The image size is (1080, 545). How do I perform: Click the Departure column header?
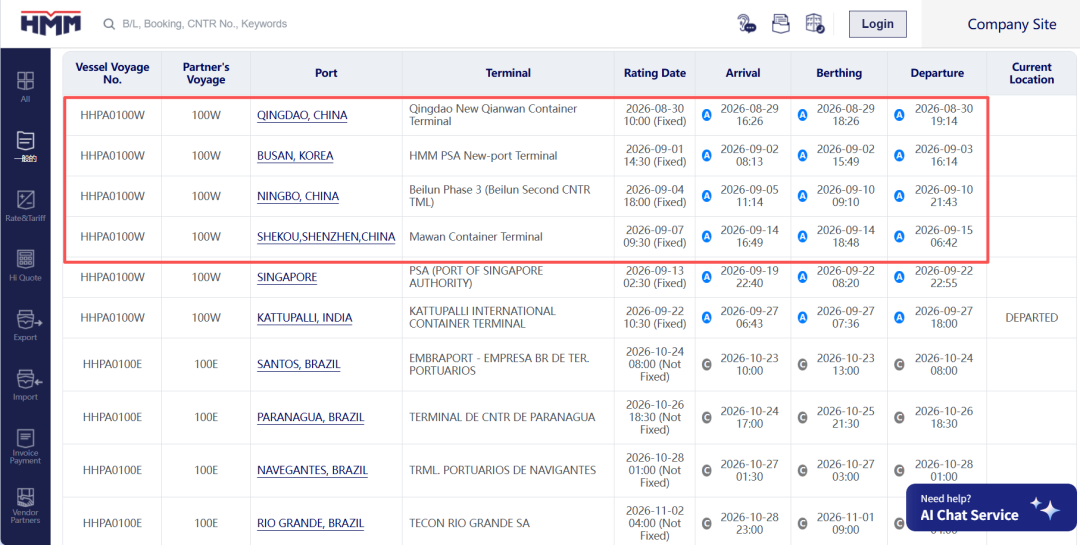coord(937,73)
